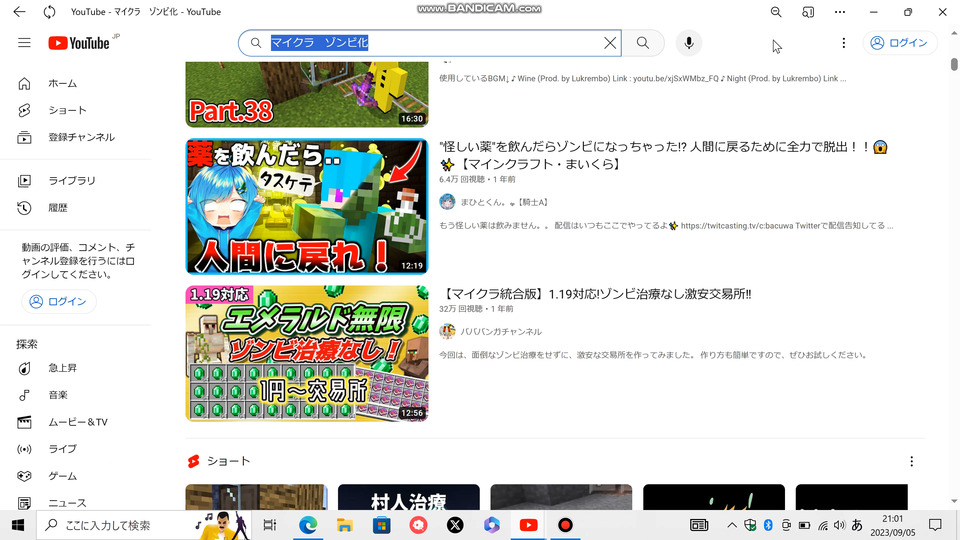Viewport: 960px width, 540px height.
Task: Click the sidebar ログイン button
Action: point(59,301)
